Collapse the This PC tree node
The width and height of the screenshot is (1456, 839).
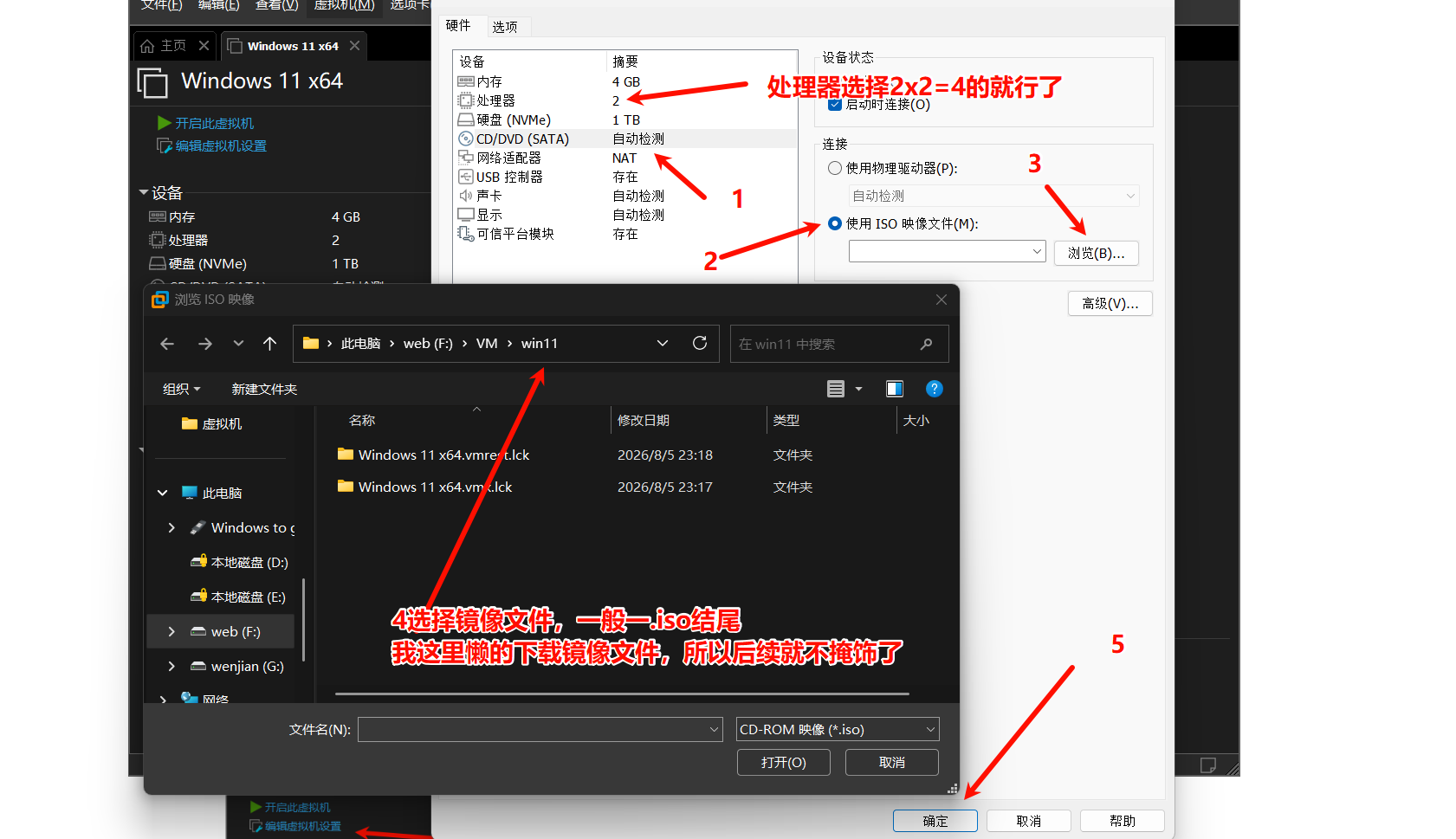coord(163,493)
